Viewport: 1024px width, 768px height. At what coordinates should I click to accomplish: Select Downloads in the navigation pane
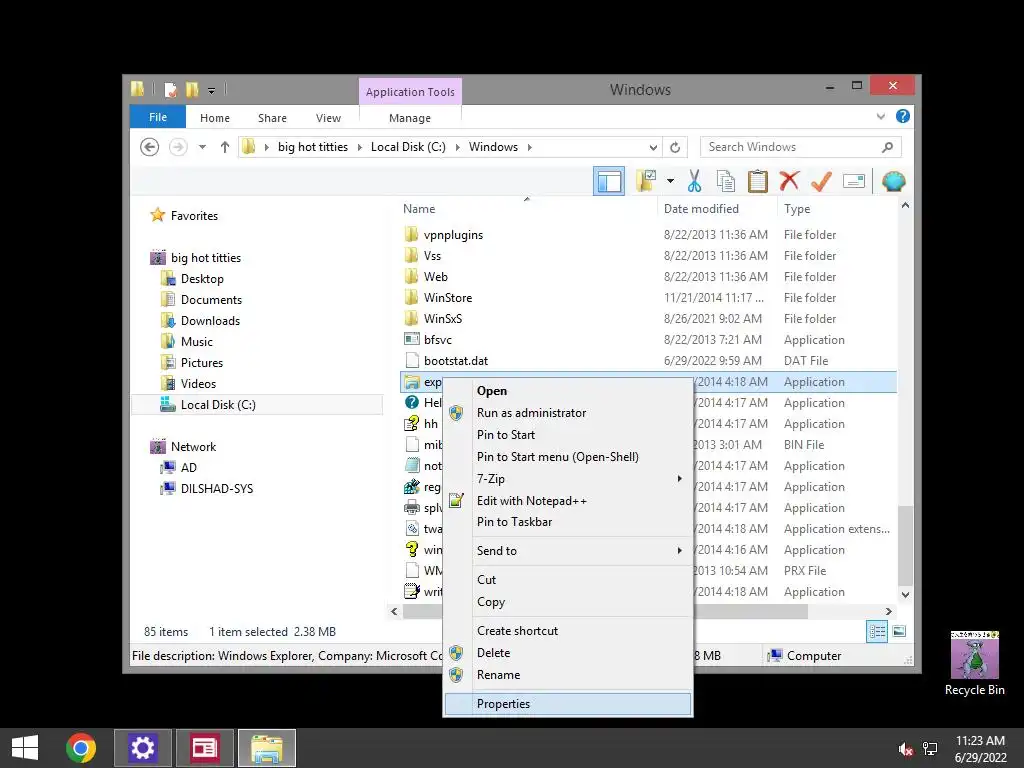click(210, 321)
